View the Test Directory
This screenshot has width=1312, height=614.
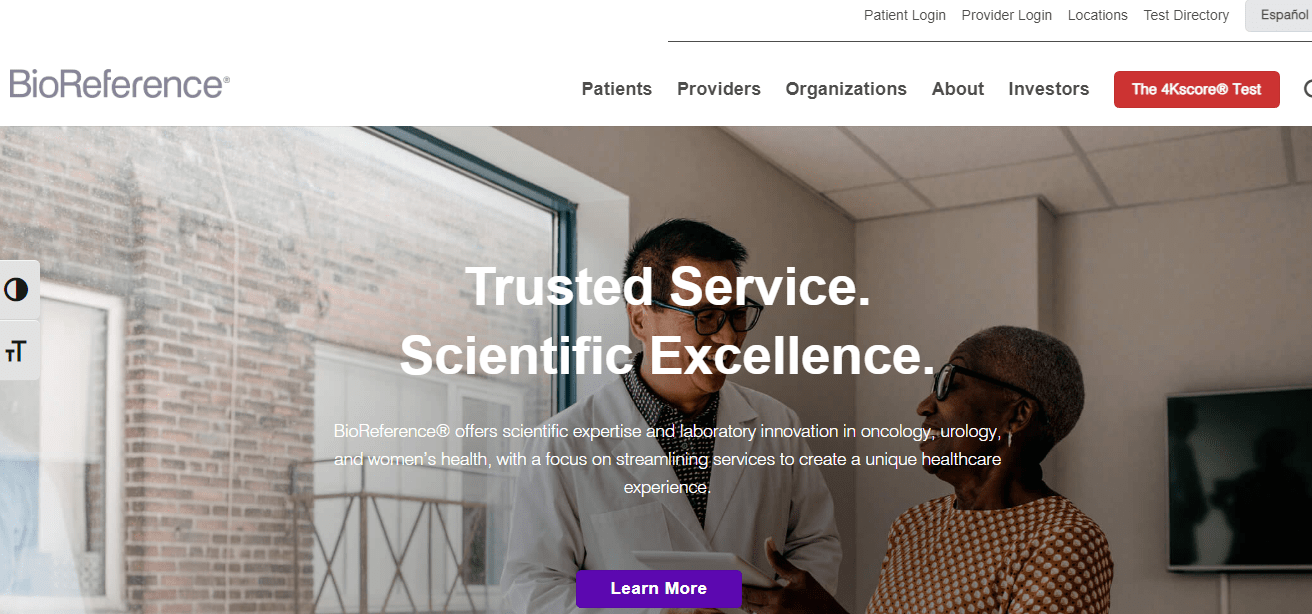pyautogui.click(x=1185, y=15)
